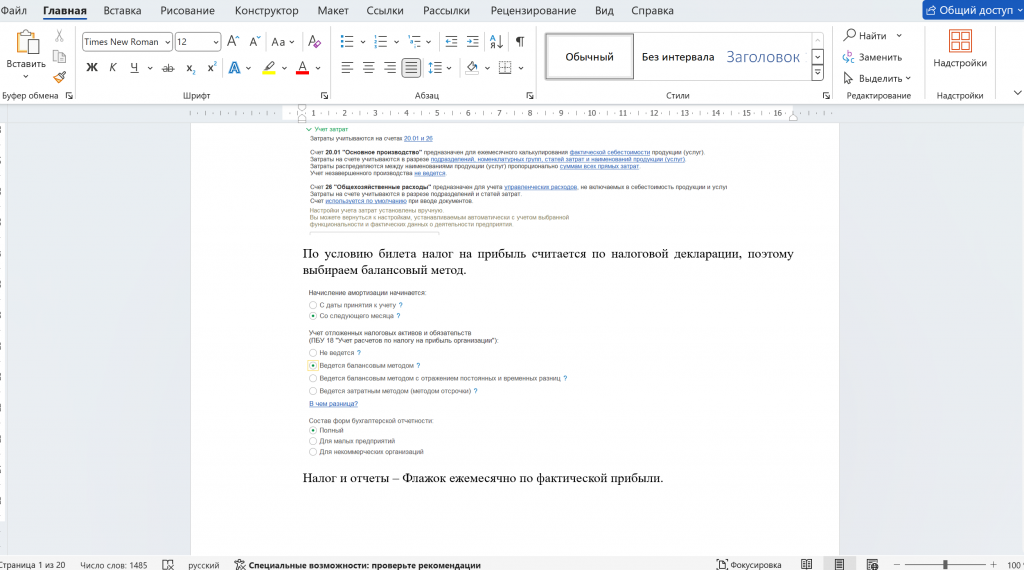Screen dimensions: 1024x570
Task: Apply superscript formatting
Action: click(x=212, y=67)
